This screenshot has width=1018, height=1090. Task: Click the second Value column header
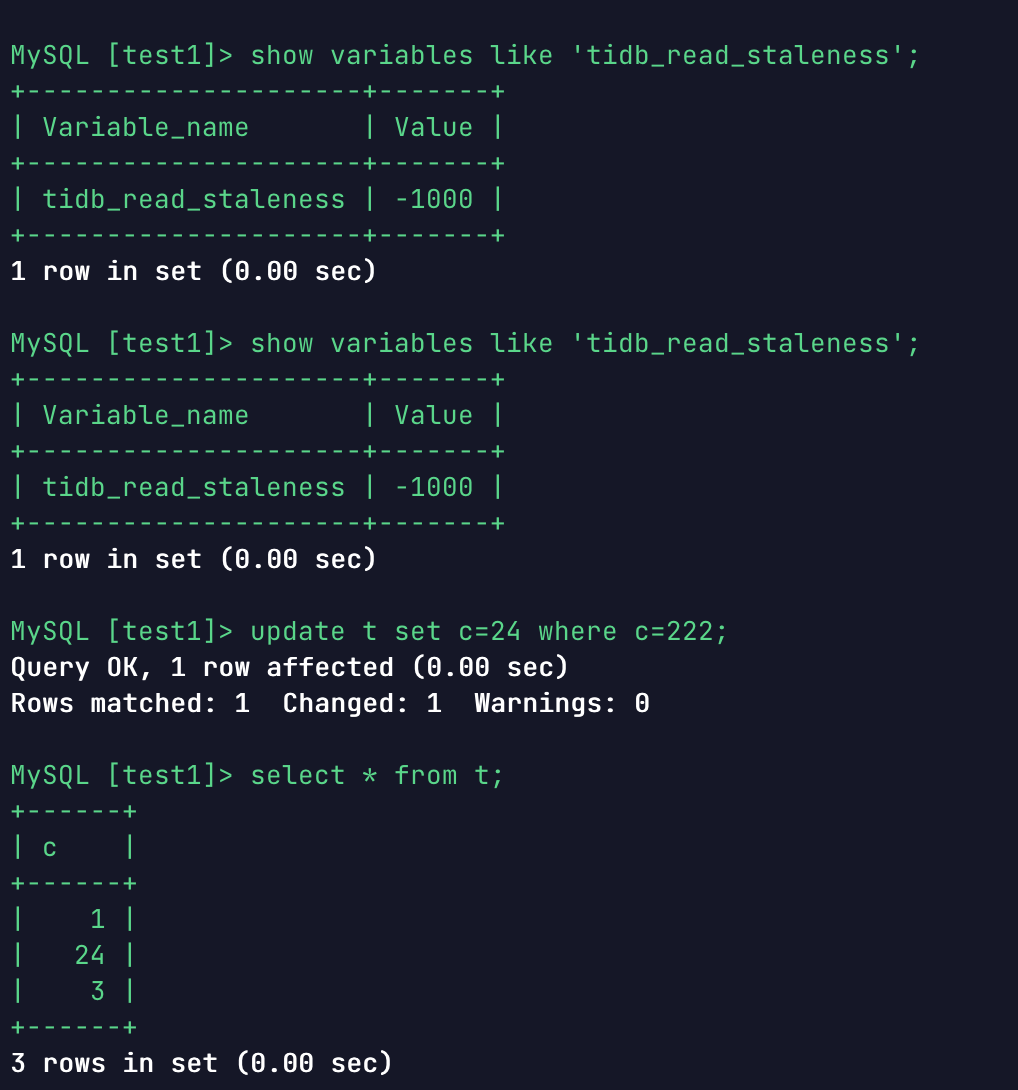(433, 415)
